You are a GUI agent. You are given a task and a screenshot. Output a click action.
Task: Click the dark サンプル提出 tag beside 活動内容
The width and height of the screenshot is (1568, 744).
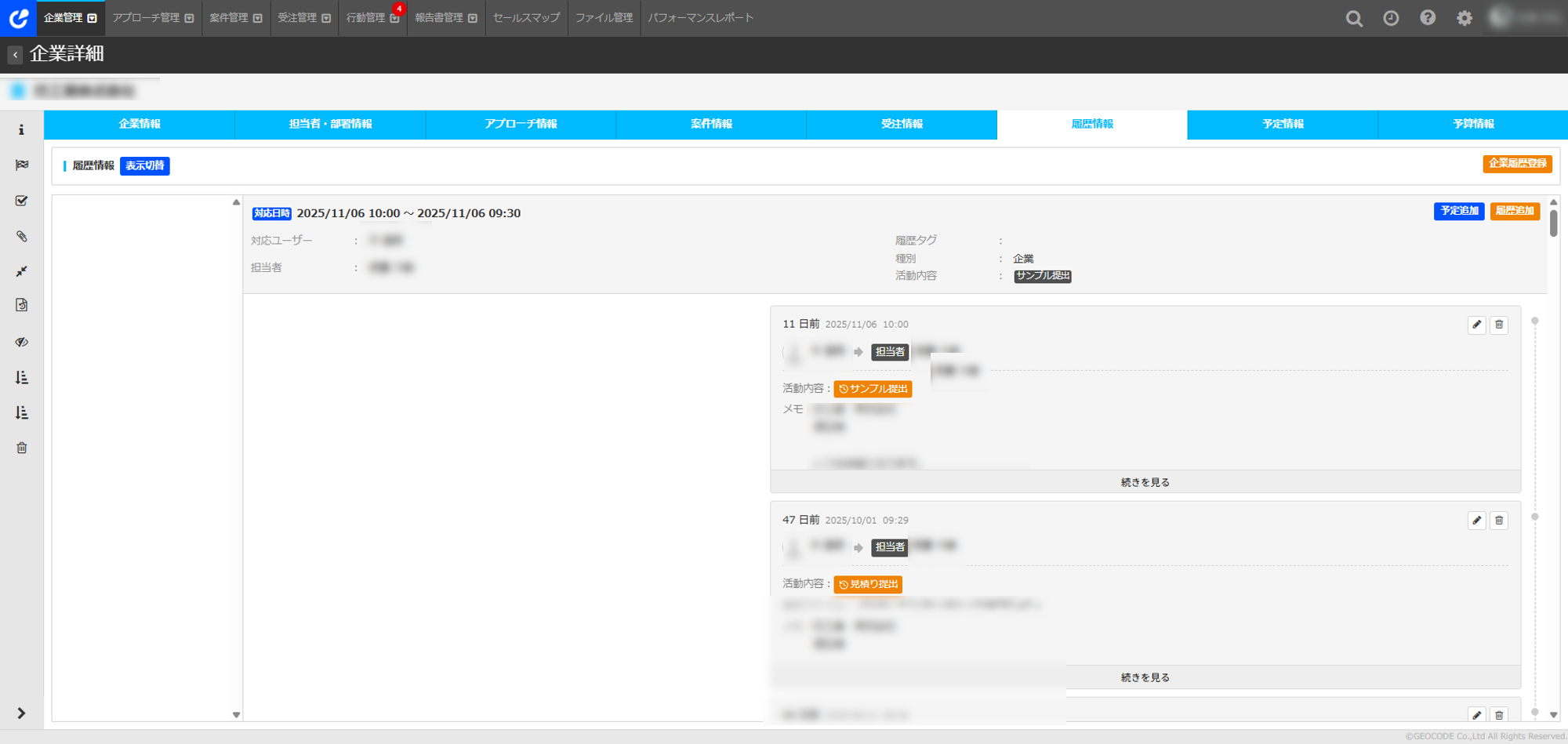point(1043,276)
